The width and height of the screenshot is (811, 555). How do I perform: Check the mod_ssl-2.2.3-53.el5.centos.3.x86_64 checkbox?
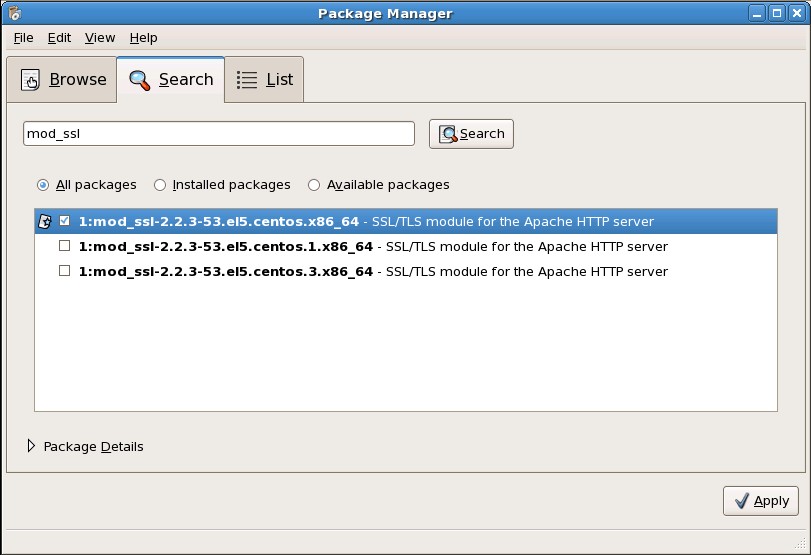click(x=65, y=271)
